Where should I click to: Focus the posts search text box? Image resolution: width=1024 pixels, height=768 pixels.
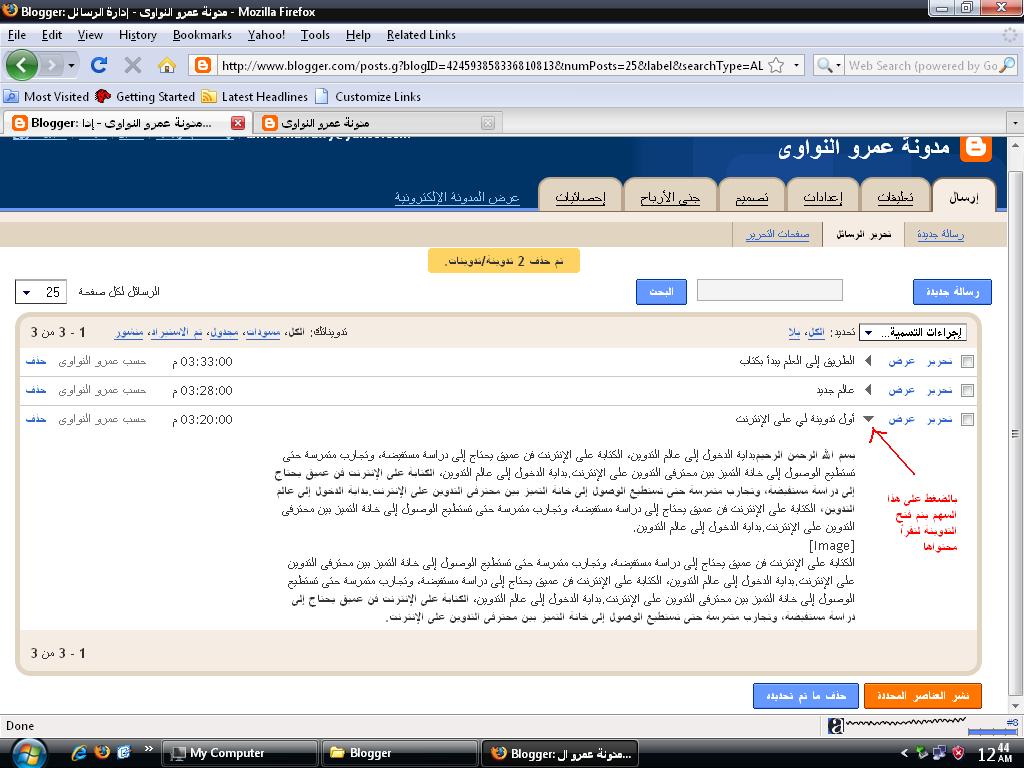coord(770,290)
